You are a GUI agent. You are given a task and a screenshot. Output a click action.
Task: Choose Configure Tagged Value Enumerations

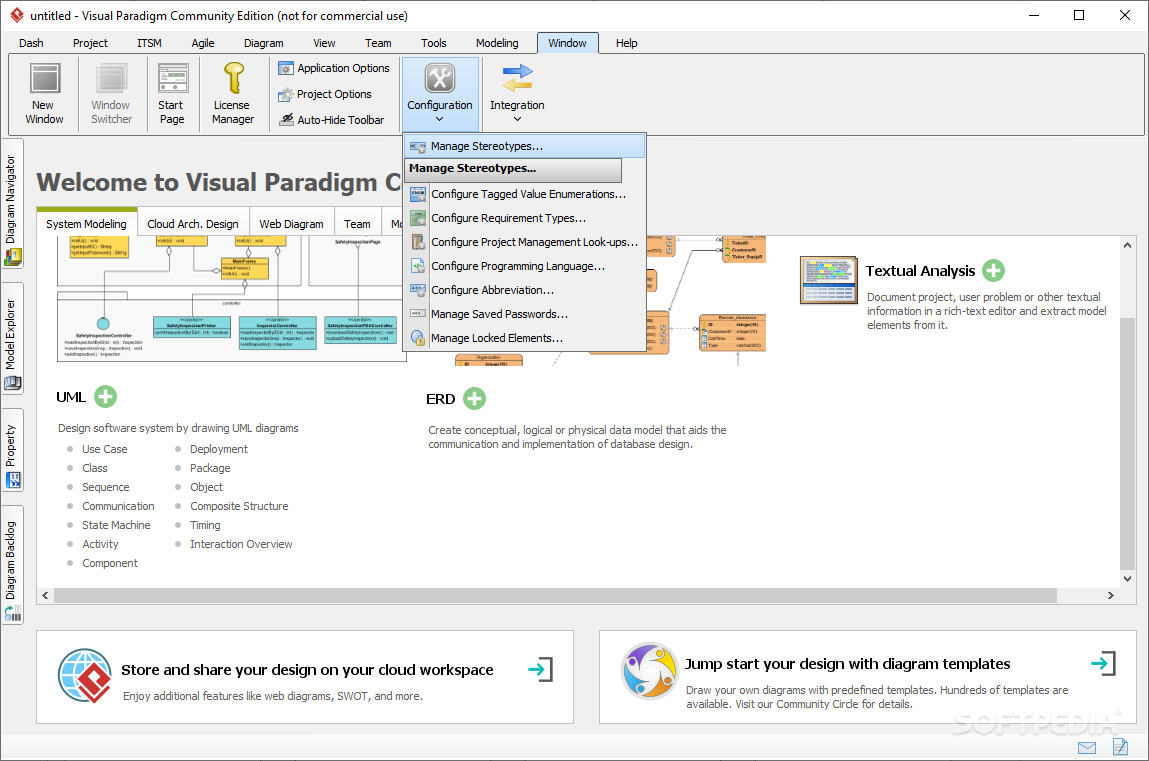click(525, 194)
